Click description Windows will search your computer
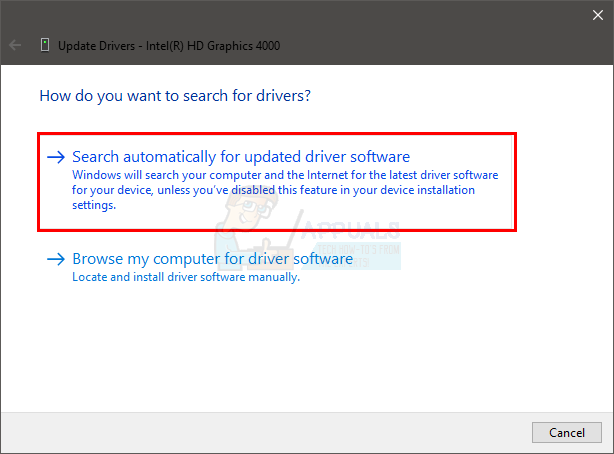Image resolution: width=614 pixels, height=454 pixels. pyautogui.click(x=285, y=190)
